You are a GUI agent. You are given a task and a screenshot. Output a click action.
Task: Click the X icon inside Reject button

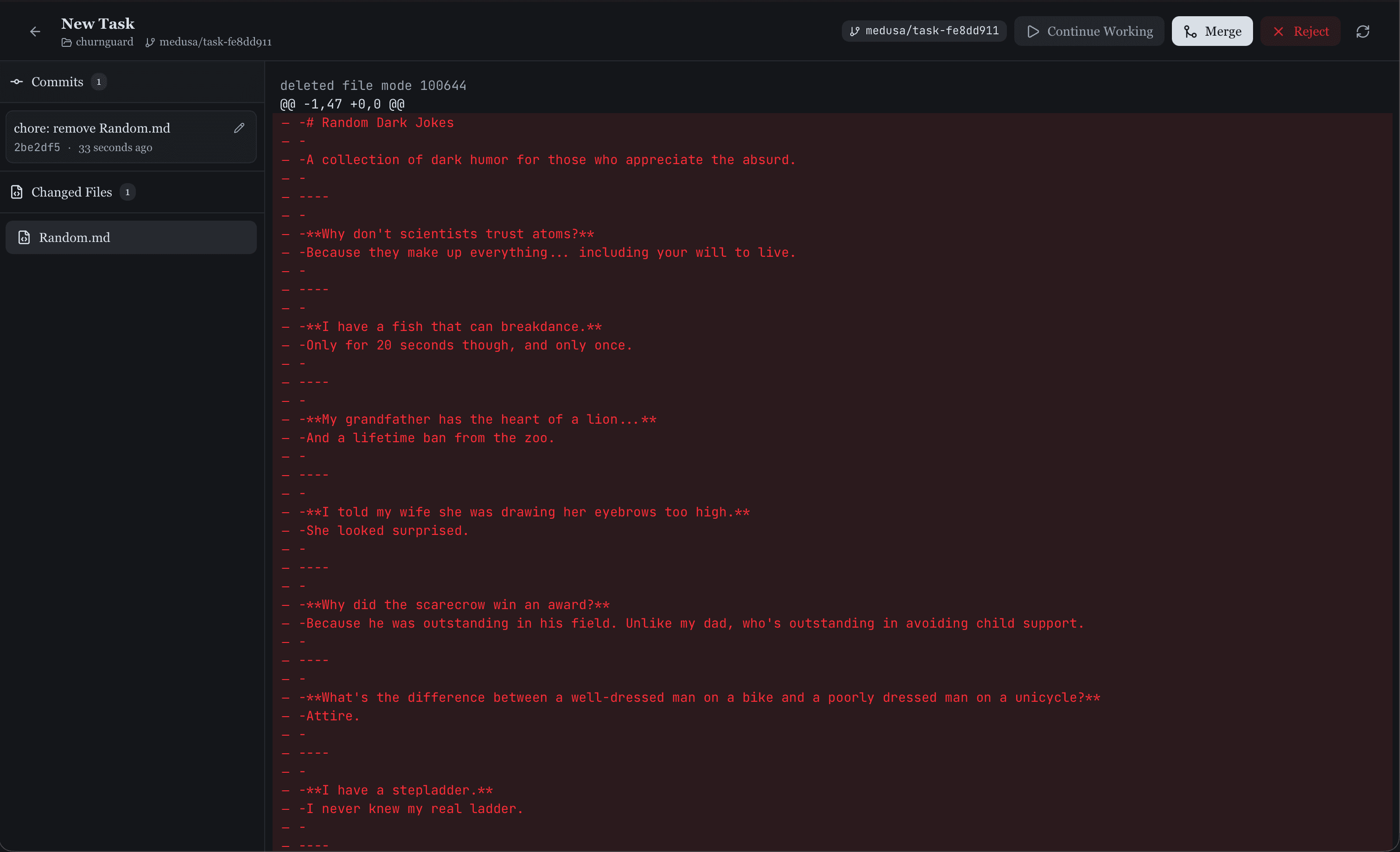(1279, 31)
